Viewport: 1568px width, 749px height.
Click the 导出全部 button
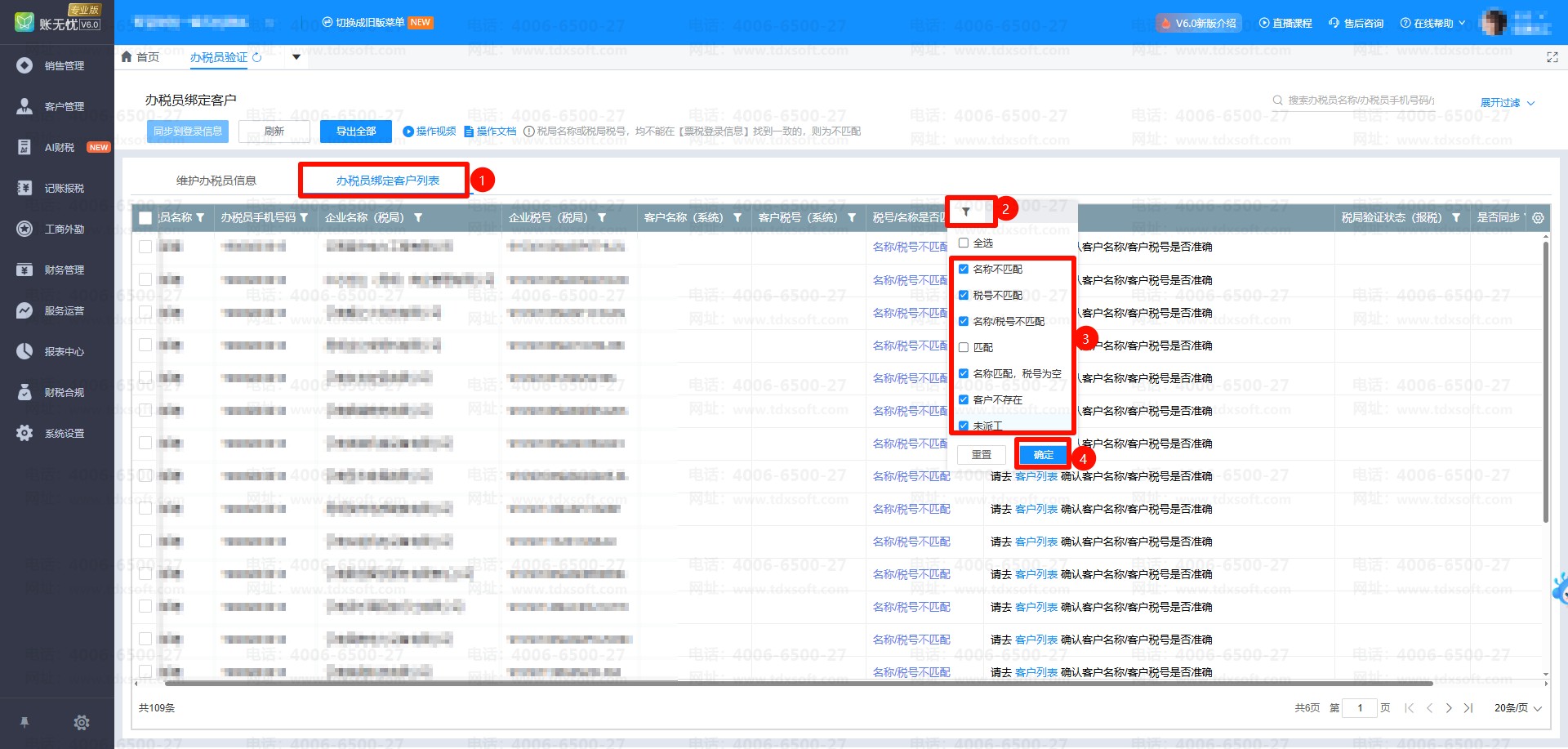(x=355, y=132)
